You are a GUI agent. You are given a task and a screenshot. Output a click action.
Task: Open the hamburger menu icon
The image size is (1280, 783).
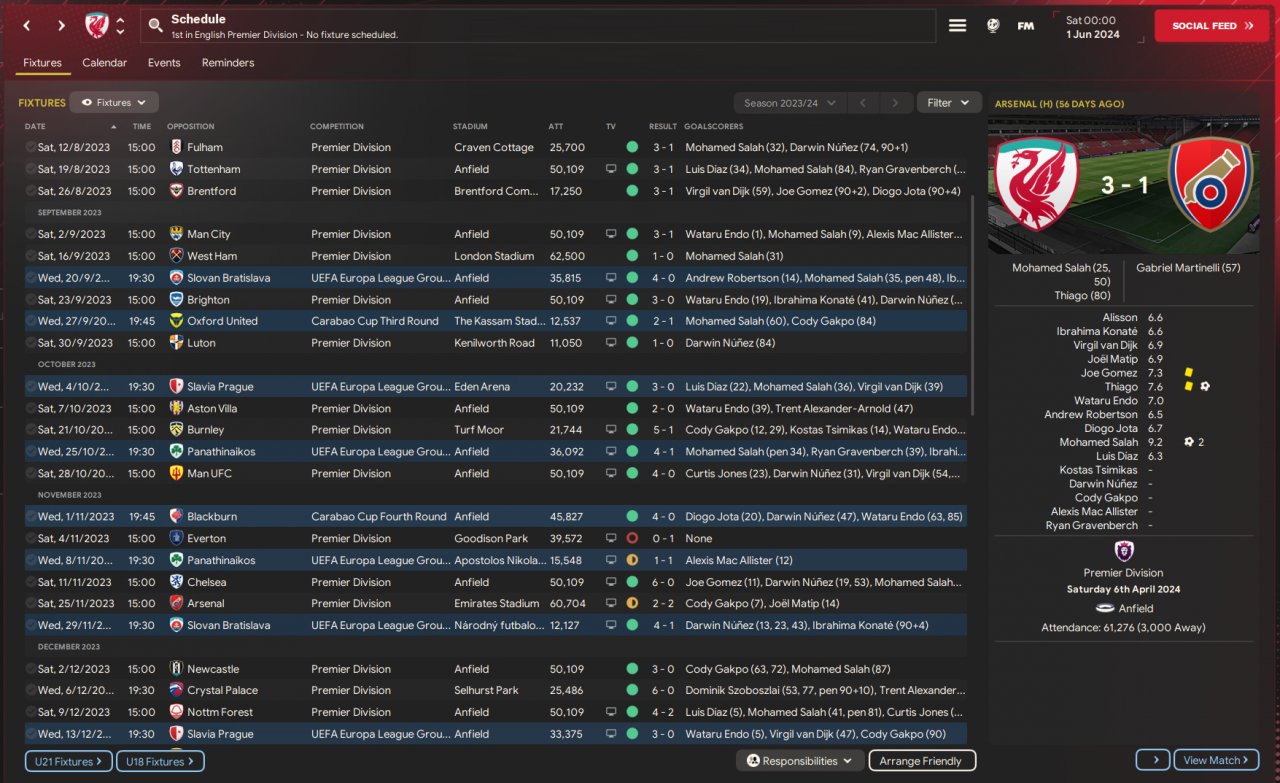958,26
